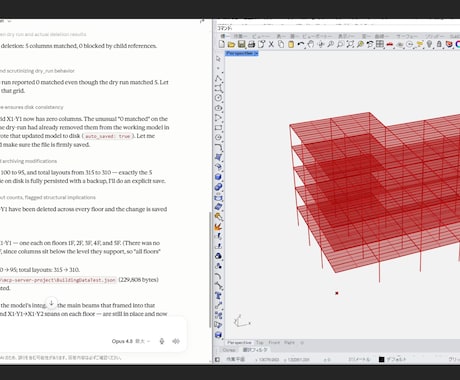The image size is (460, 380).
Task: Select the Rectangle tool in left sidebar
Action: point(218,128)
